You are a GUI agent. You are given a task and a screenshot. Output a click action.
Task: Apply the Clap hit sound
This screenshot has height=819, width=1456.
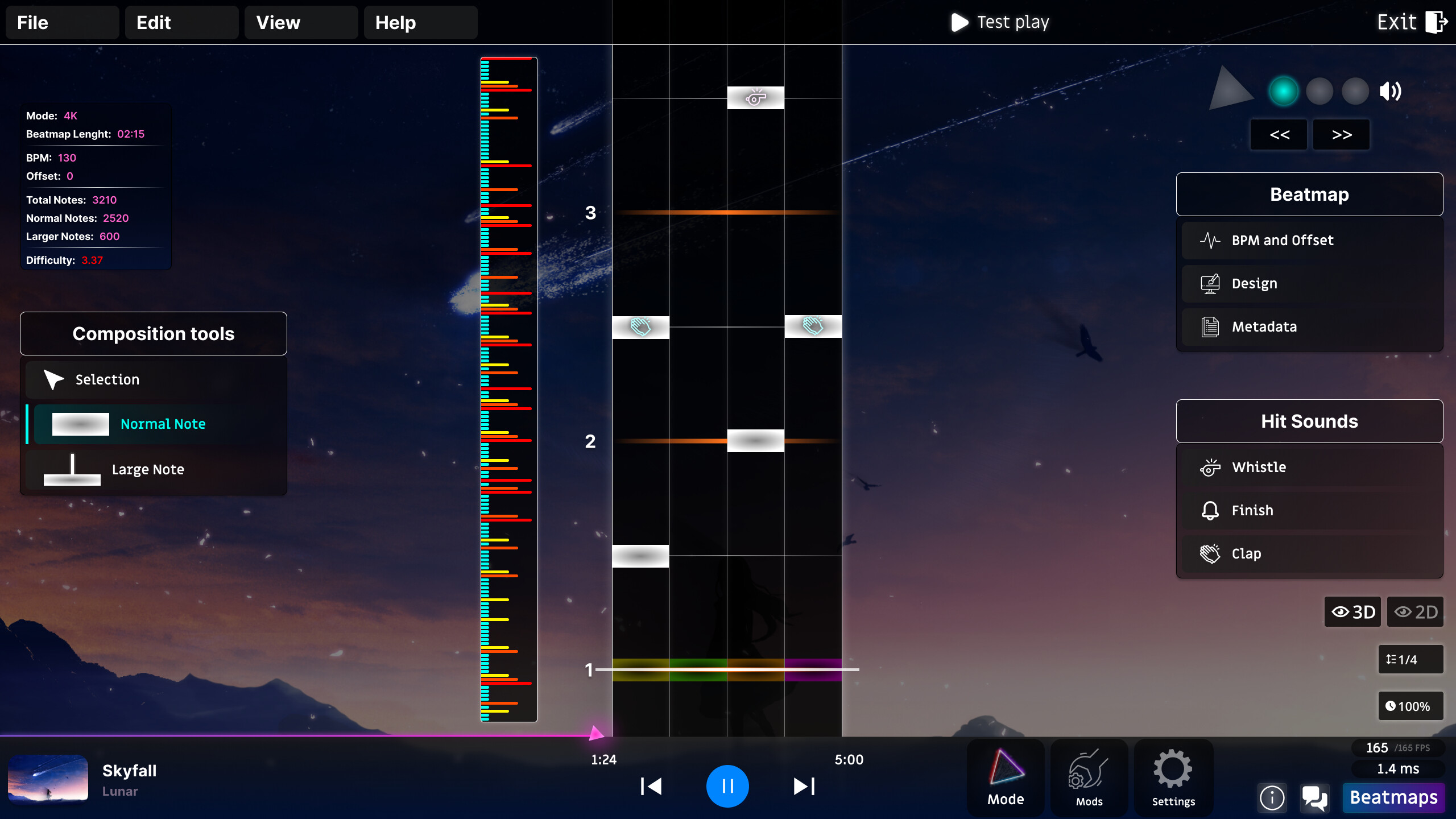[x=1247, y=553]
